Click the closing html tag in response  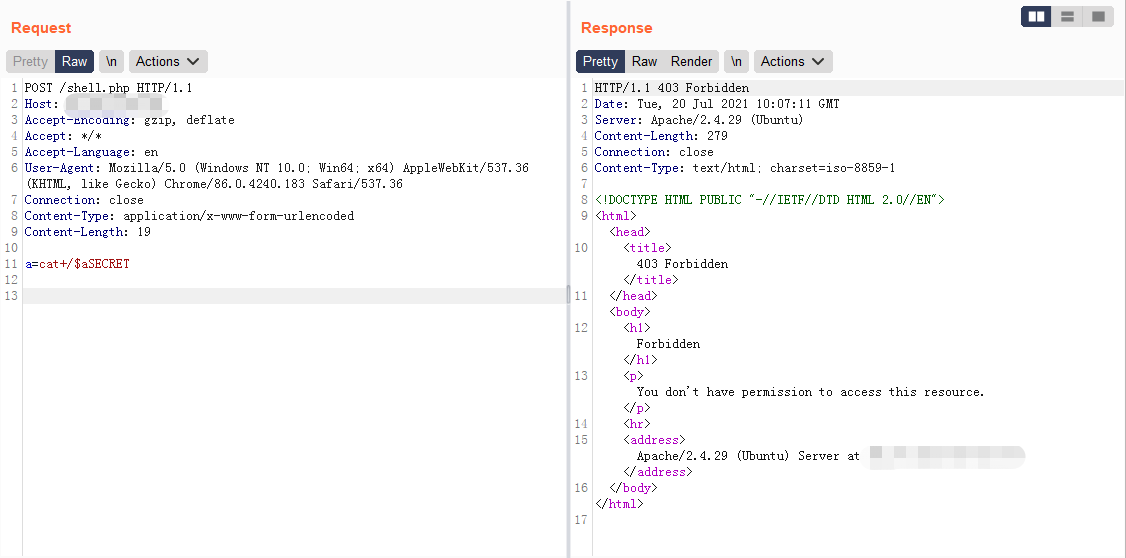point(619,504)
